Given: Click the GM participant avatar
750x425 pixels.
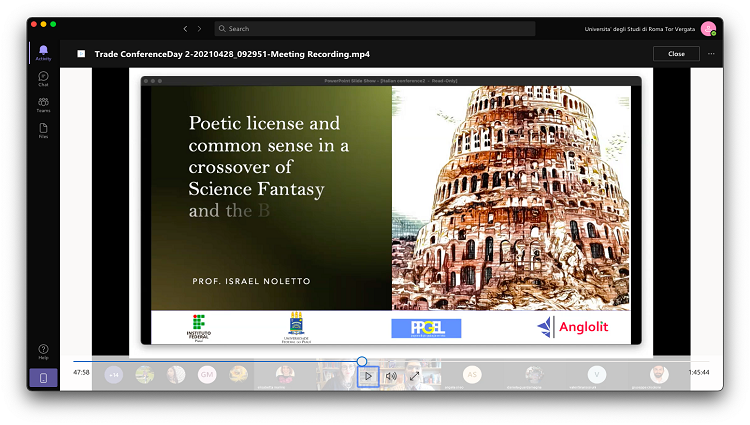Looking at the screenshot, I should click(x=207, y=375).
